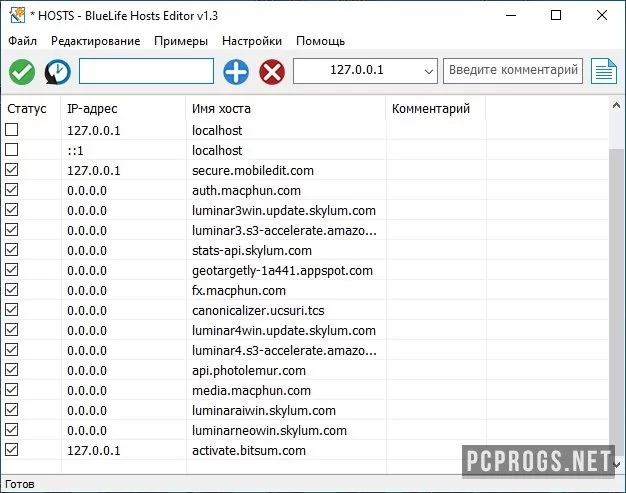Screen dimensions: 626x493
Task: Open the Помощь menu
Action: 321,41
